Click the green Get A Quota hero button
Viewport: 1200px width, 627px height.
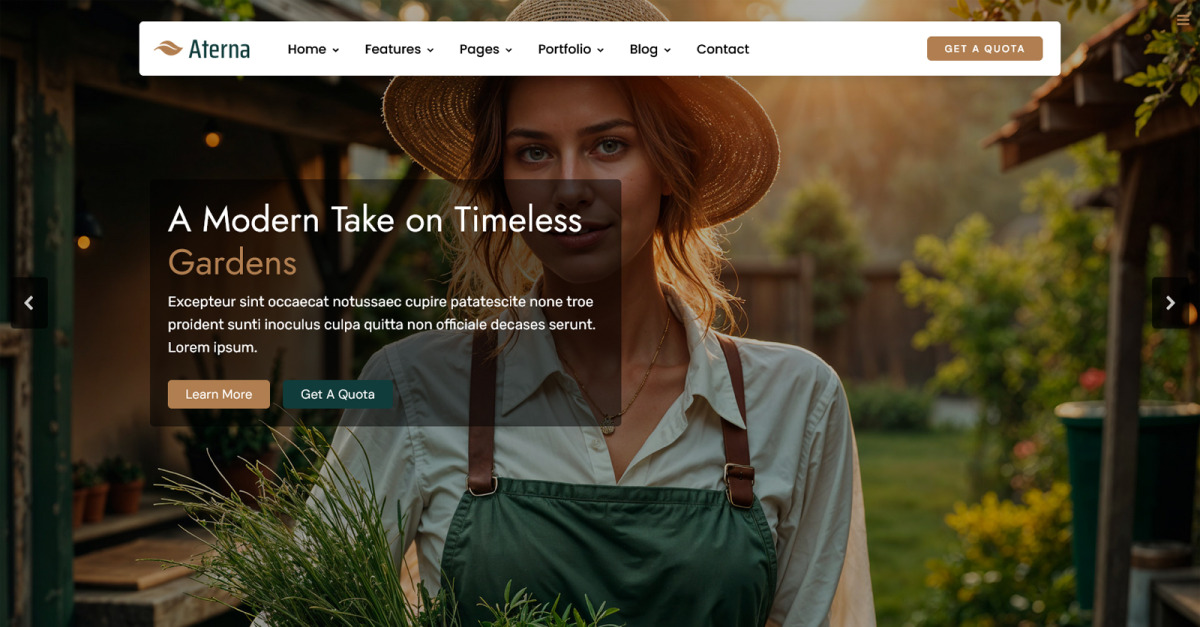pos(338,394)
